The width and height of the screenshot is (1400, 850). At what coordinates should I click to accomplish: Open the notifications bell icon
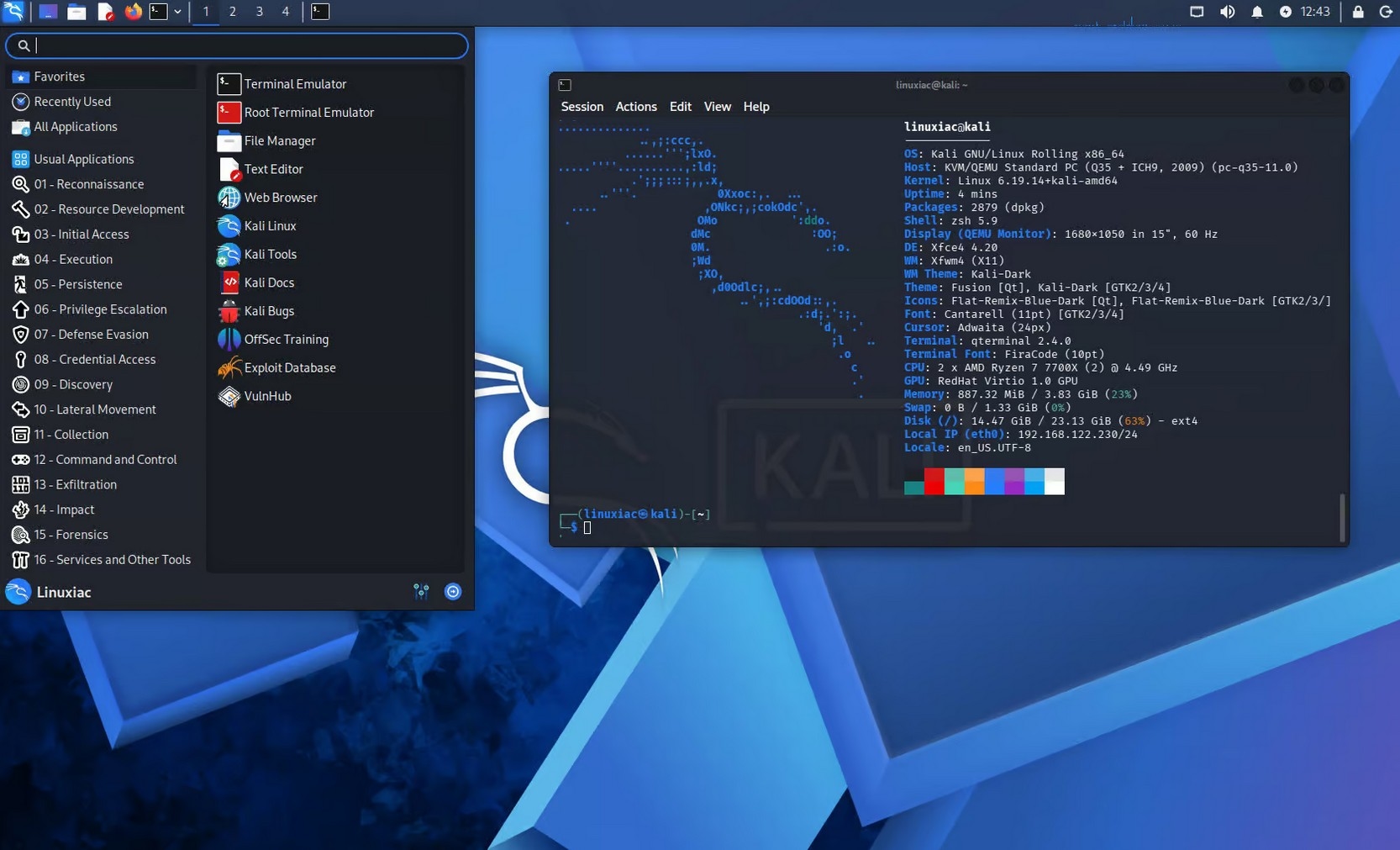click(1257, 12)
